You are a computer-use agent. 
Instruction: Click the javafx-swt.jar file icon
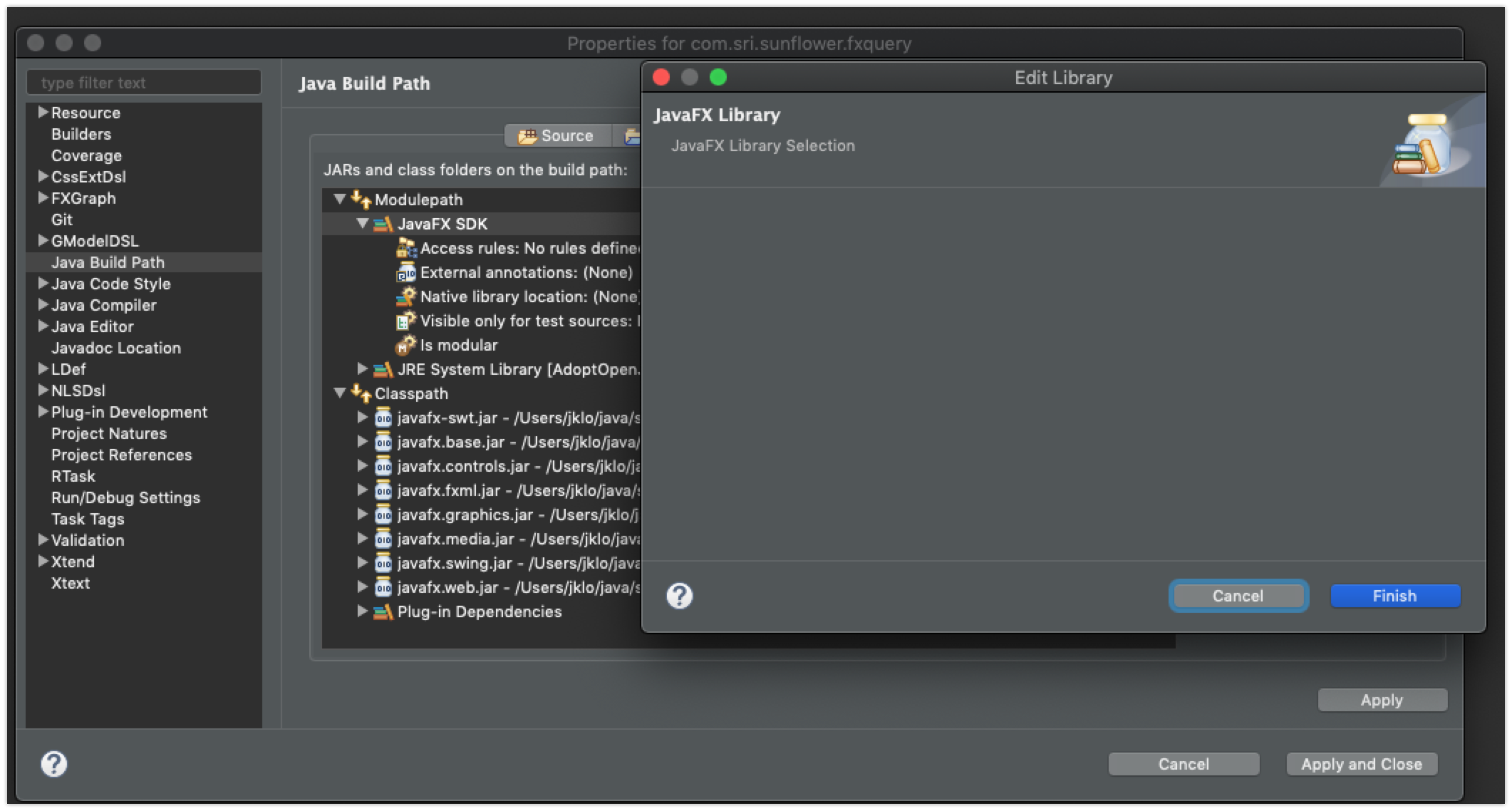click(383, 418)
